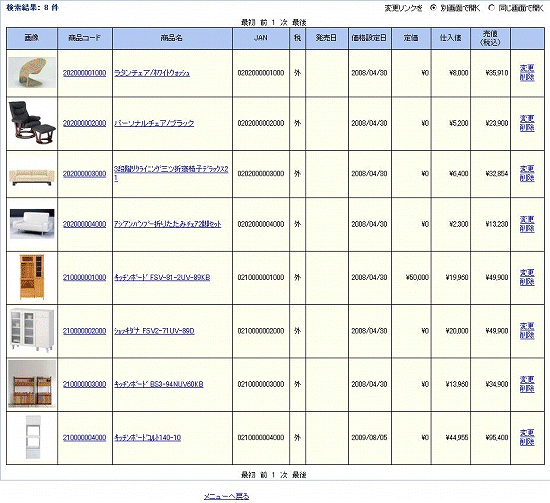Screen dimensions: 550x503
Task: Click 削除 for product 20200001000
Action: [x=527, y=77]
